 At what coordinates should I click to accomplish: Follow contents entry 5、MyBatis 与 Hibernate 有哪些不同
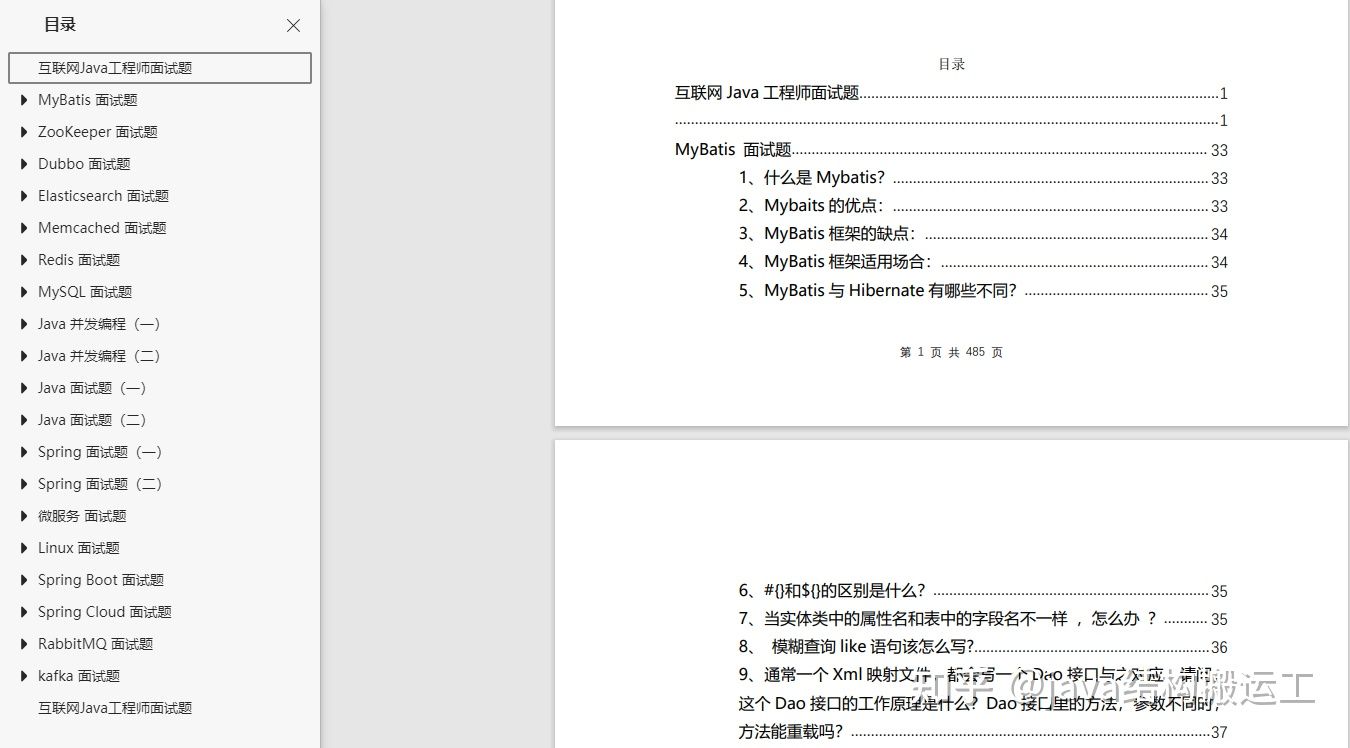point(983,291)
